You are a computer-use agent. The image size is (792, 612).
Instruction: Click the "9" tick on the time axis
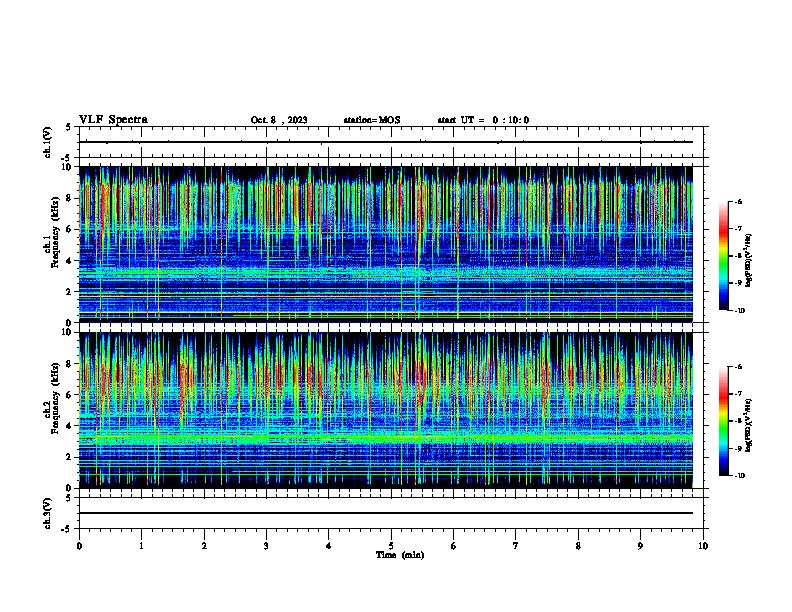point(640,546)
